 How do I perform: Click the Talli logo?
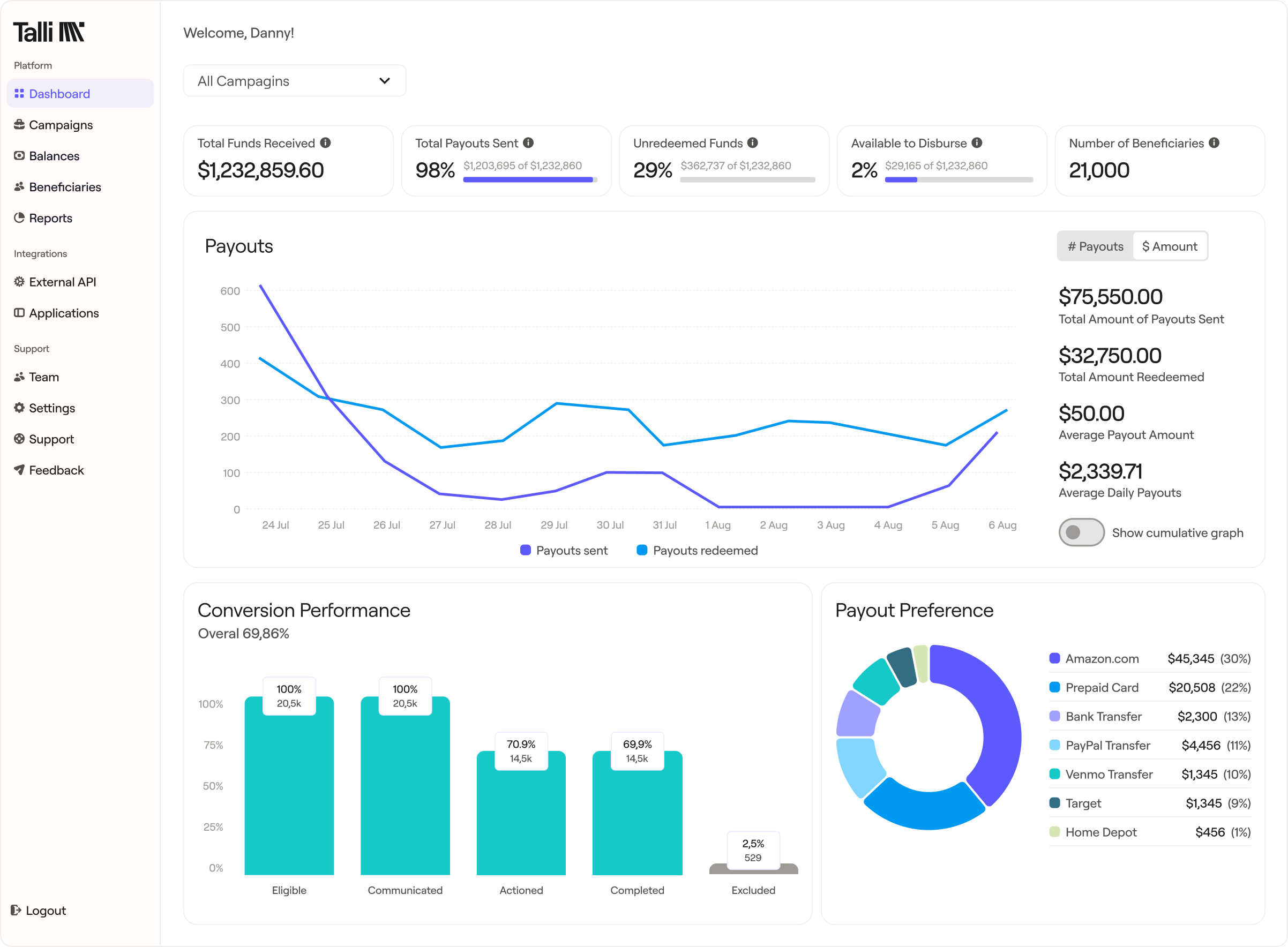click(x=49, y=32)
